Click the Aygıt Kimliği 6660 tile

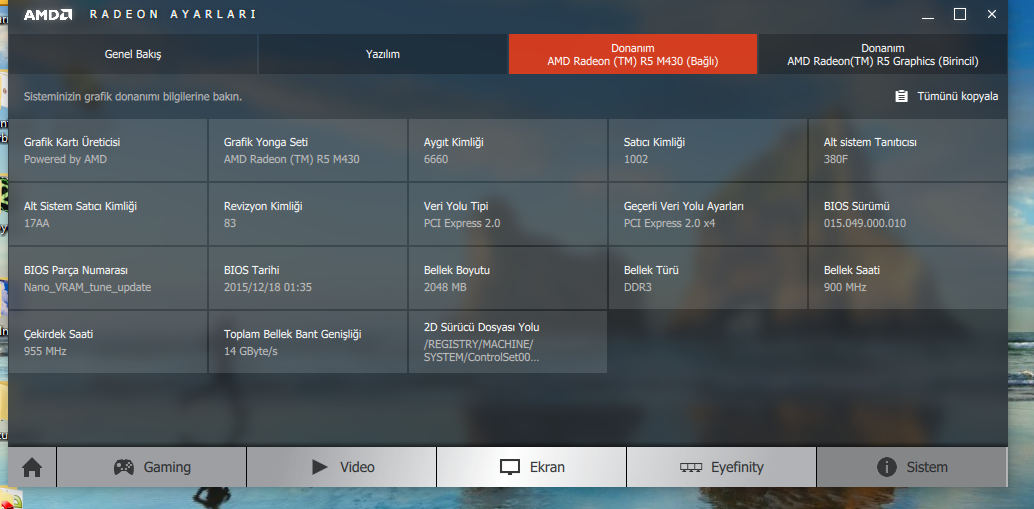(508, 150)
